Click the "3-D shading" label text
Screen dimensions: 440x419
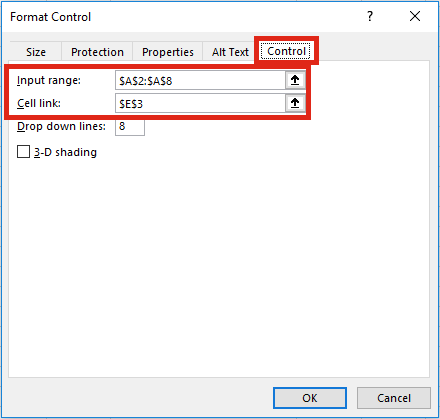[65, 152]
